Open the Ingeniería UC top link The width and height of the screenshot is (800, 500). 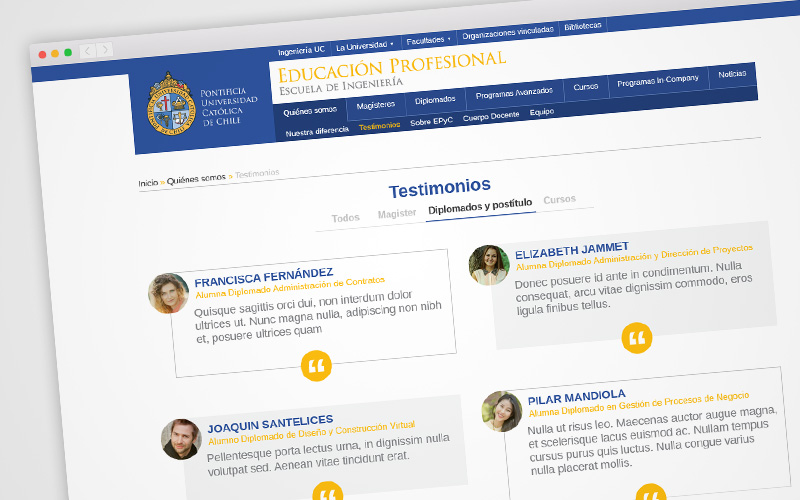(301, 51)
